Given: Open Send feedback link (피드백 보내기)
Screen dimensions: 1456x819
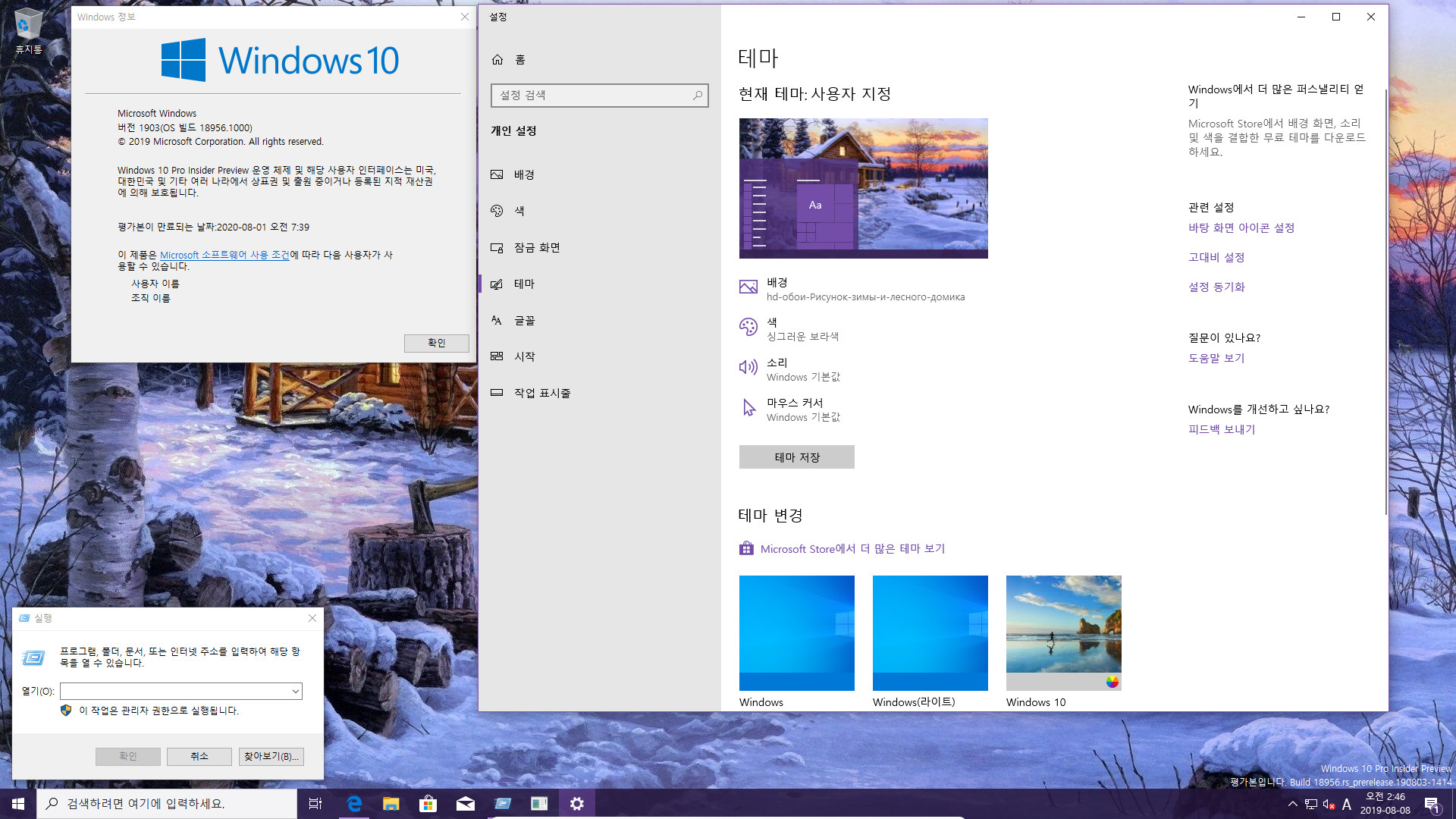Looking at the screenshot, I should [1222, 429].
